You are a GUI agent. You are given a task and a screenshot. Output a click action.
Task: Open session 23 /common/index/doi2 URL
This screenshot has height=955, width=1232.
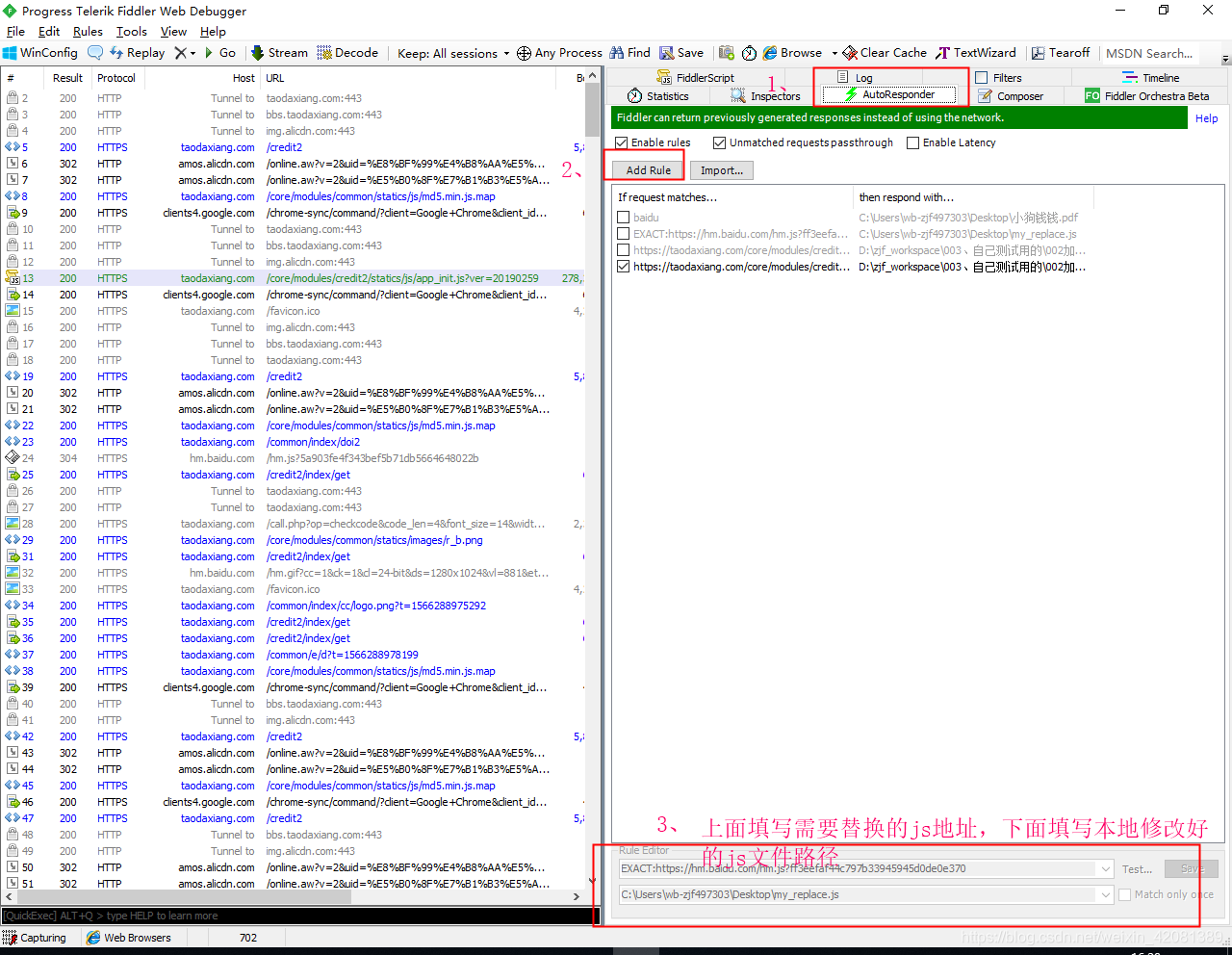(314, 442)
